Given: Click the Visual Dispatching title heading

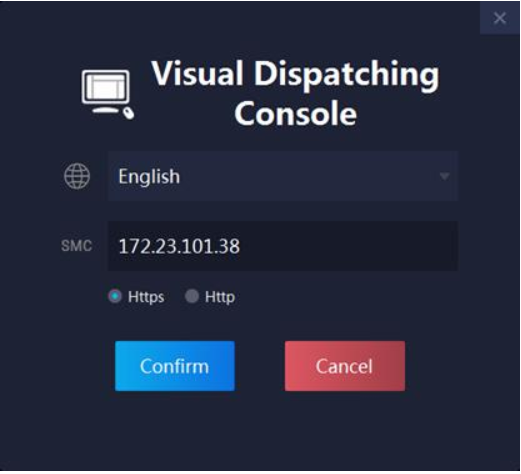Looking at the screenshot, I should 295,75.
